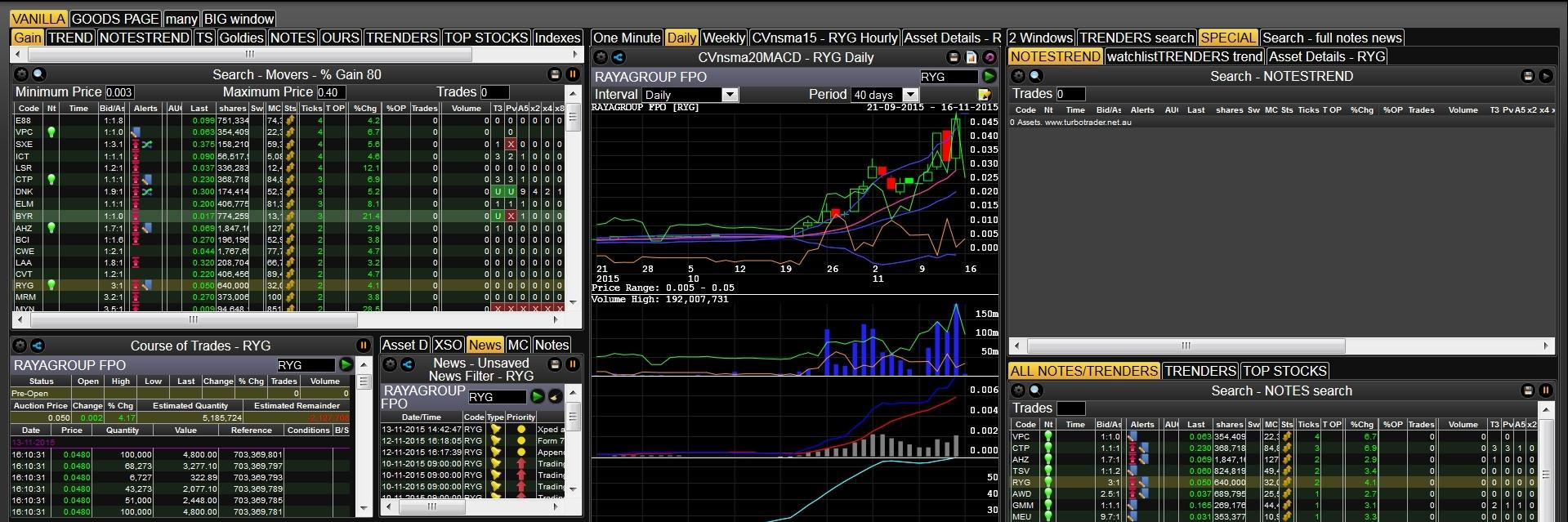This screenshot has height=522, width=1568.
Task: Open settings gear in Course of Trades panel
Action: (21, 346)
